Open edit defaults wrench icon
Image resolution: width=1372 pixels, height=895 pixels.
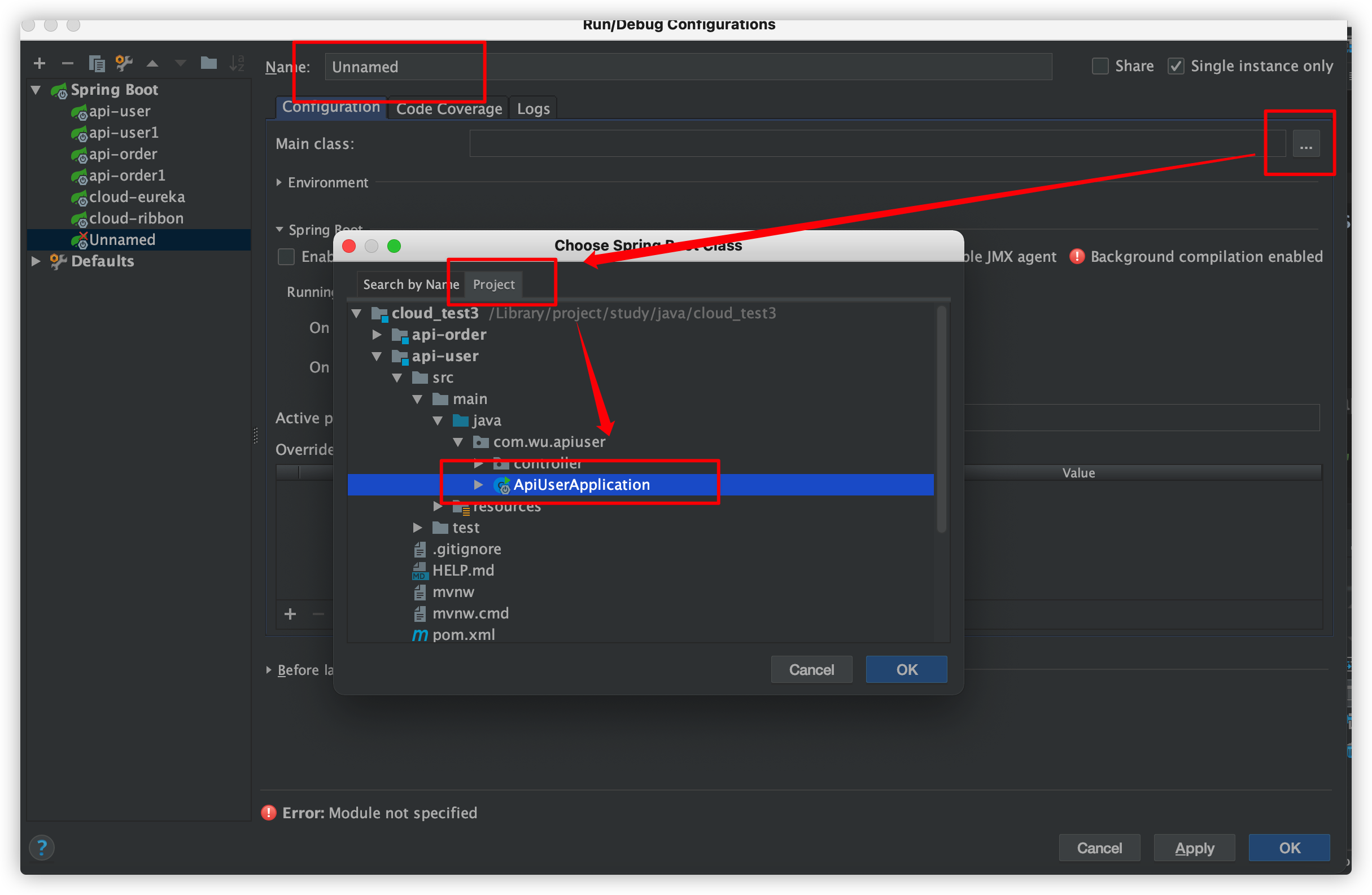click(124, 63)
